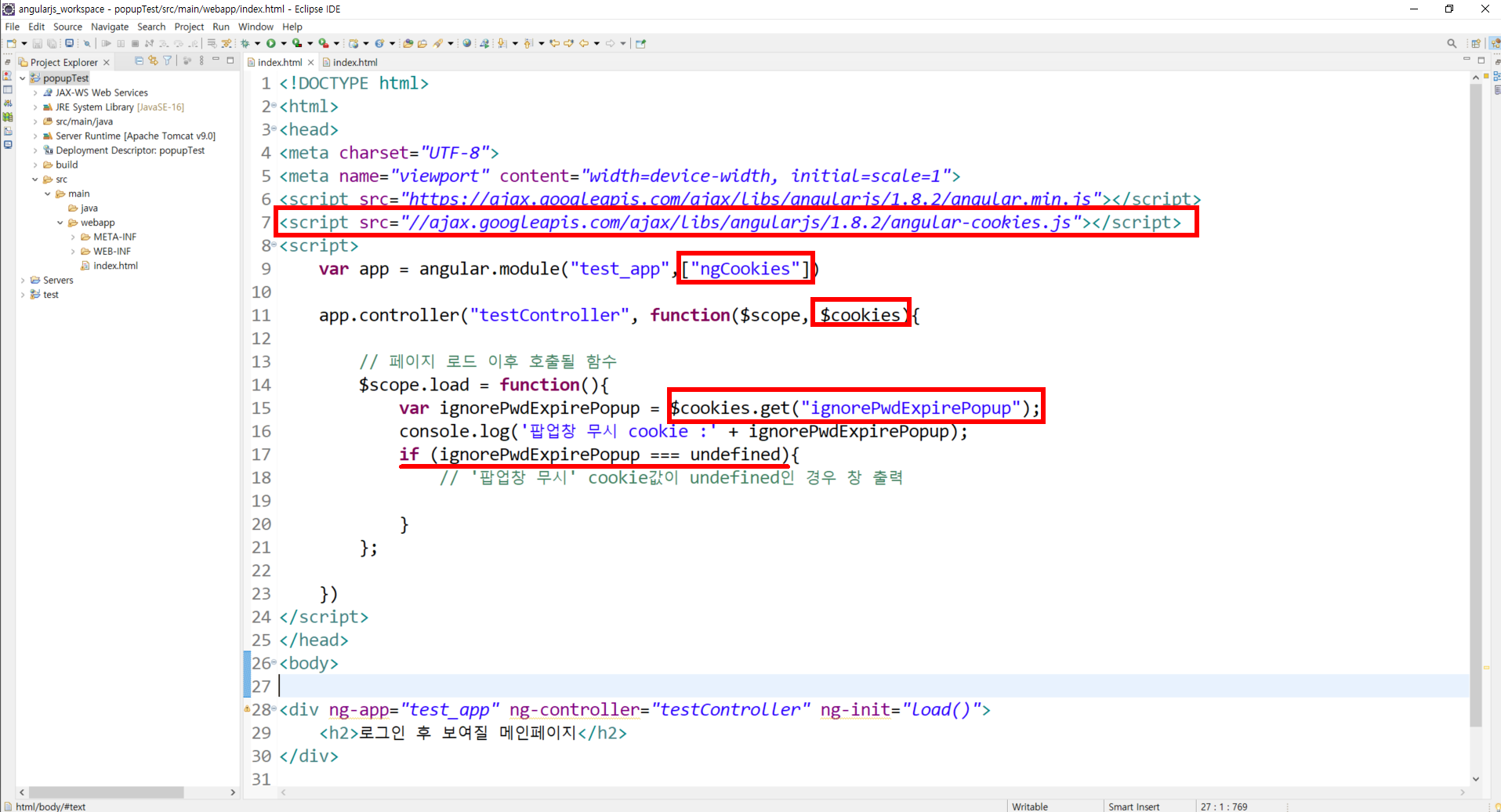Open the Source menu
The image size is (1501, 812).
point(67,27)
